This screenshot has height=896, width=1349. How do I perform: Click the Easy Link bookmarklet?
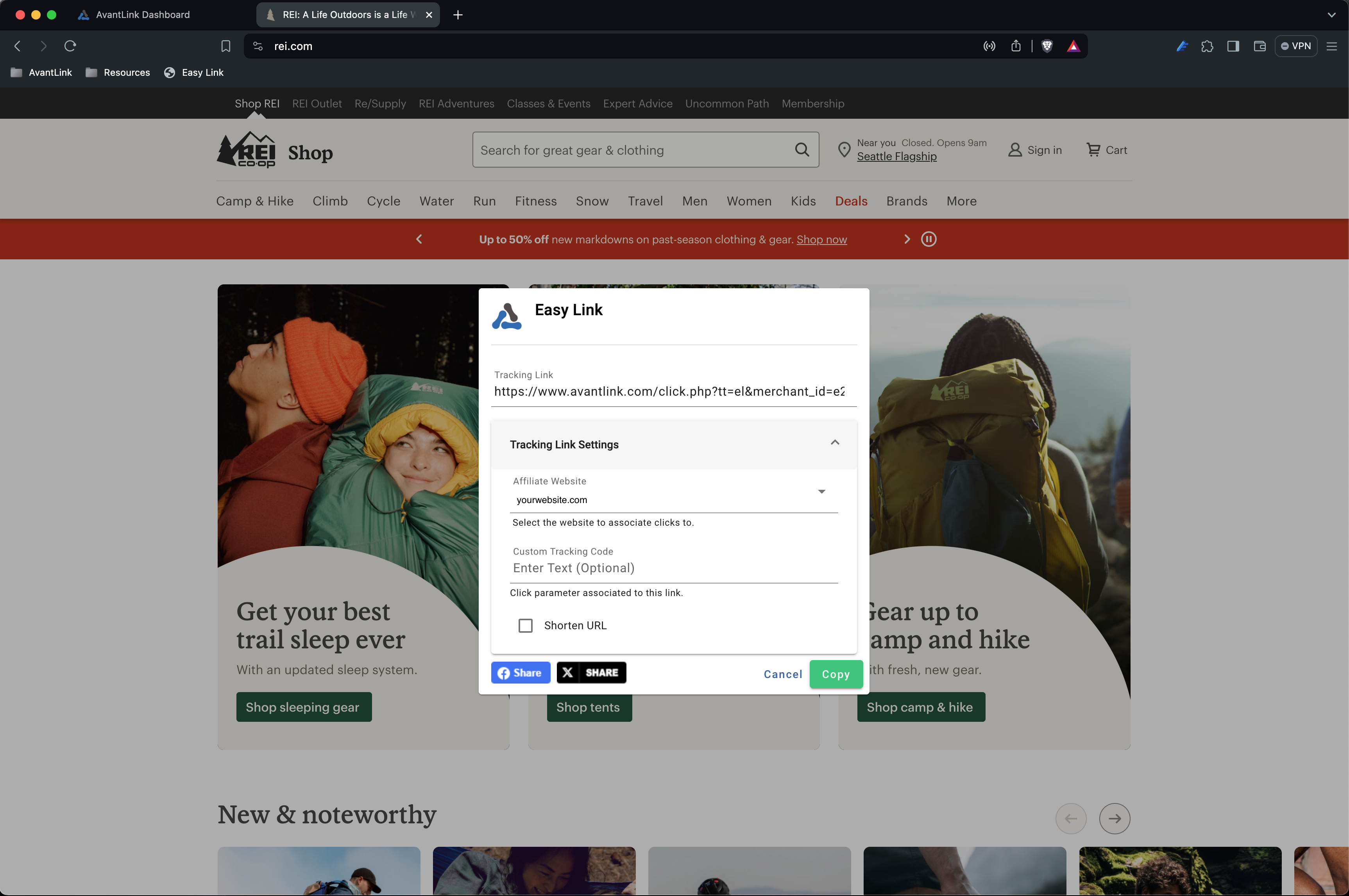tap(194, 73)
